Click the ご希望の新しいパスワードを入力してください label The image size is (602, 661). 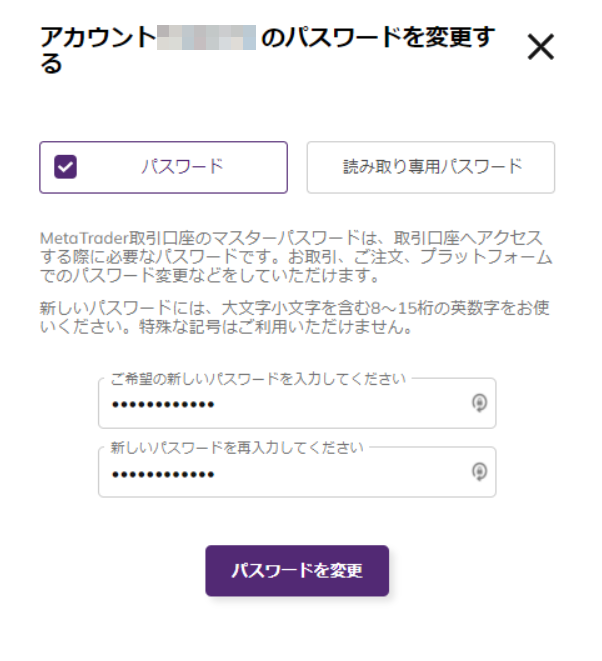[258, 379]
